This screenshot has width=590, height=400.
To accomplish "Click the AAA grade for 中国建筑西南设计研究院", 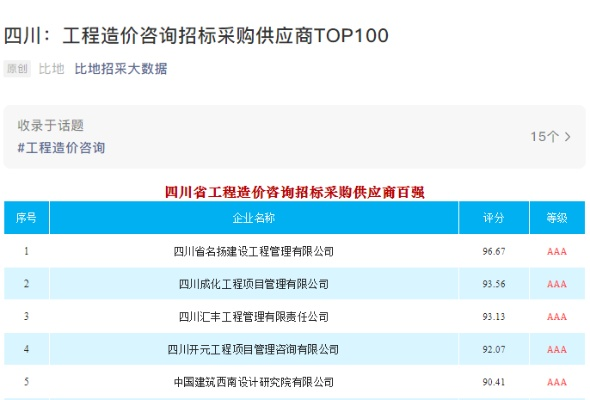I will click(557, 382).
